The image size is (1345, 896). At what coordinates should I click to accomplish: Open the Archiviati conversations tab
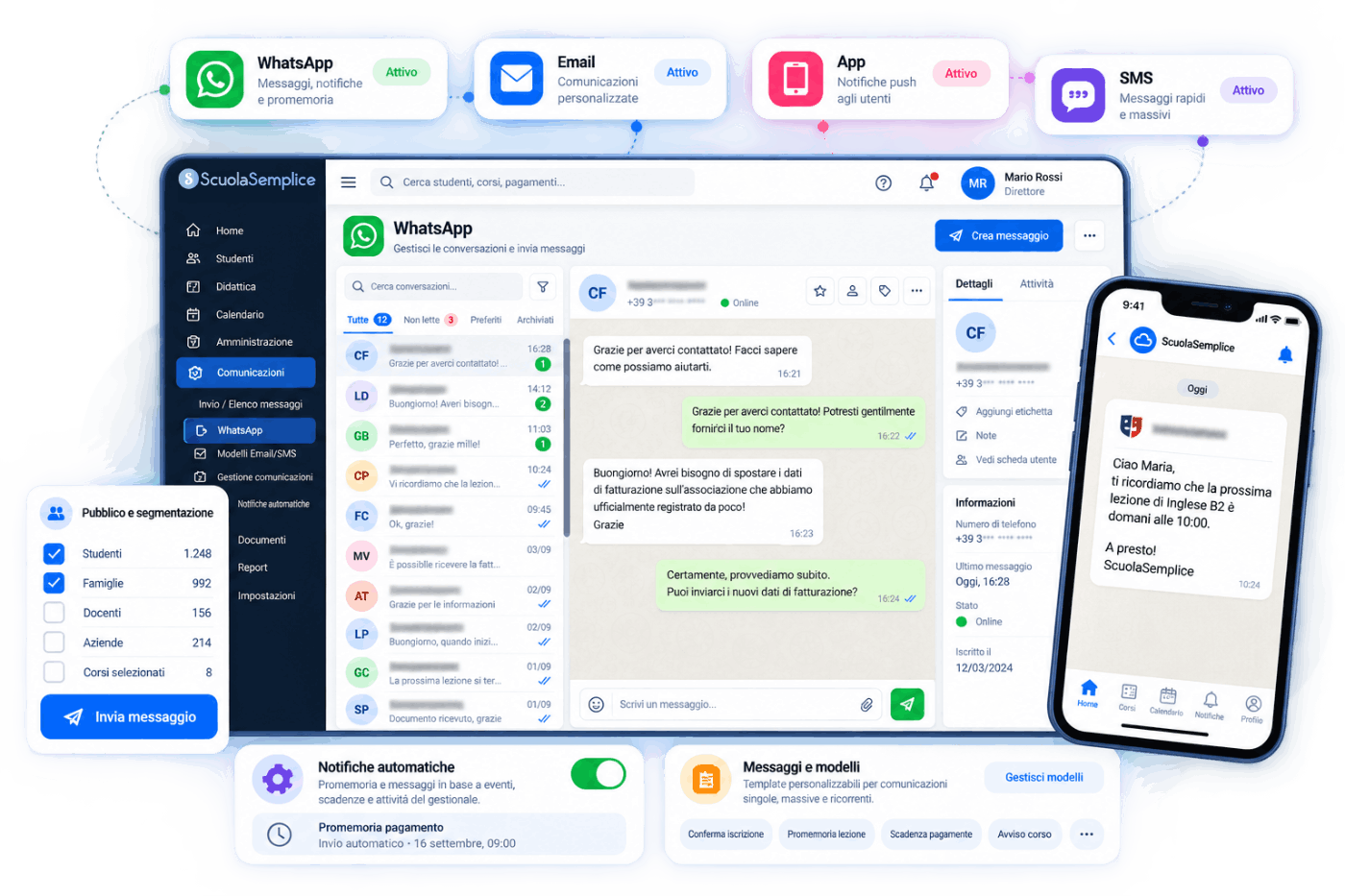pos(535,320)
